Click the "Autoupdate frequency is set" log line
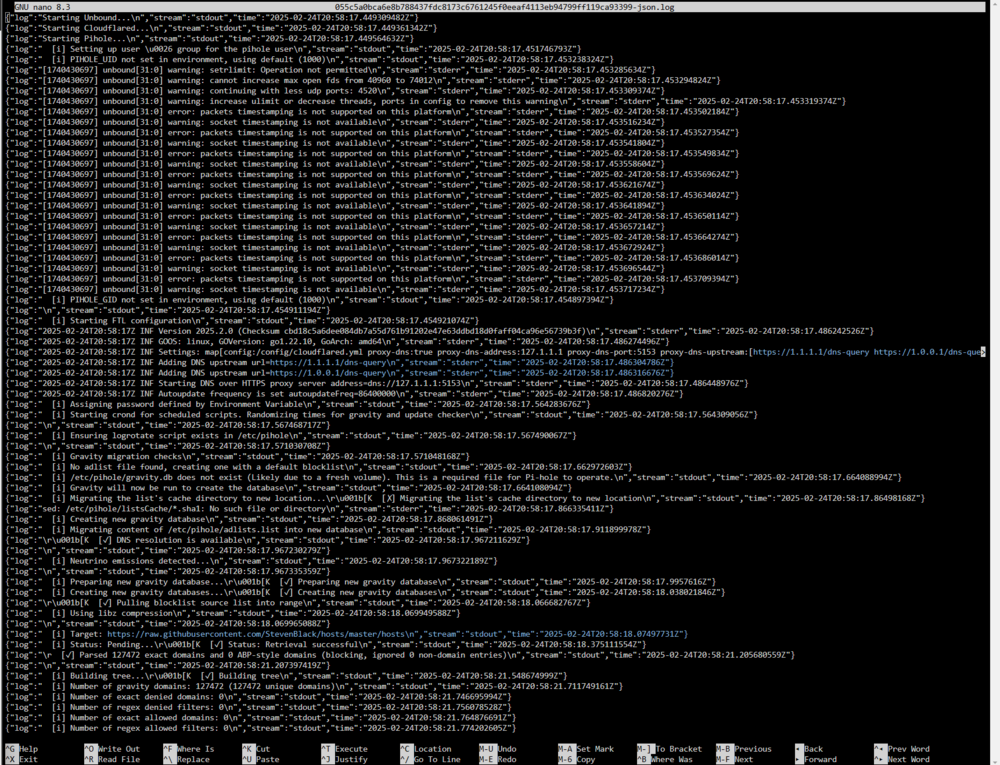 344,393
